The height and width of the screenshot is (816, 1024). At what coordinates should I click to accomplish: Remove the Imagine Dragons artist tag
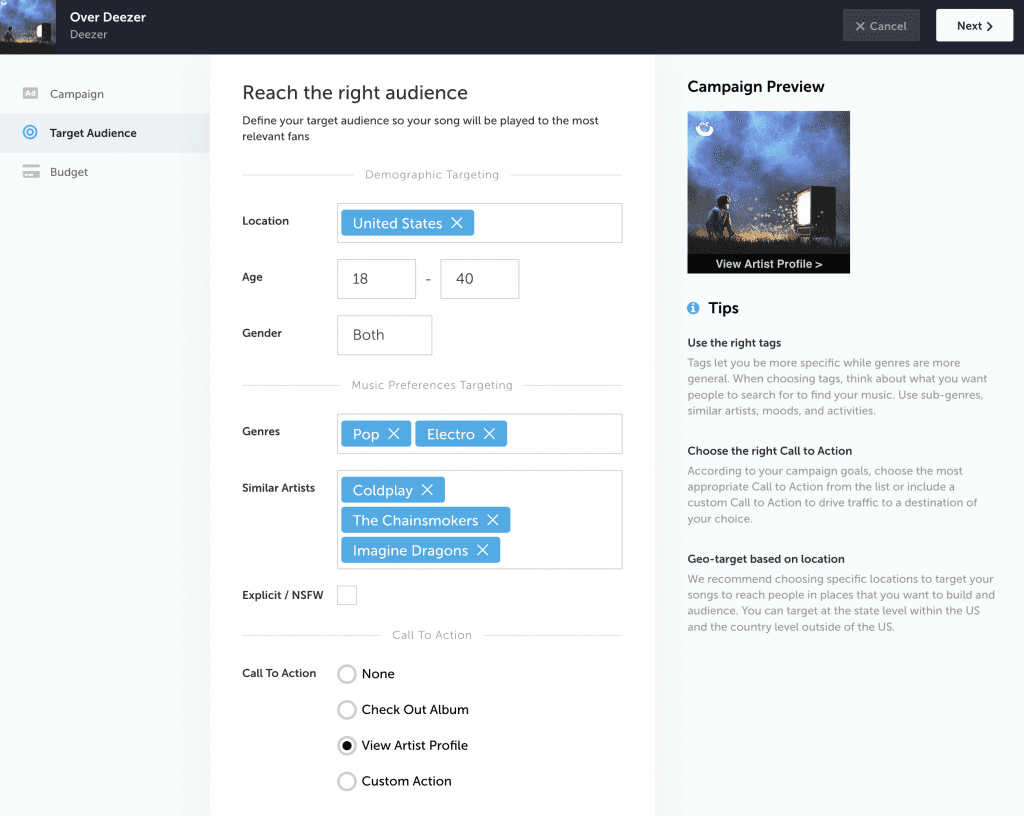coord(483,550)
